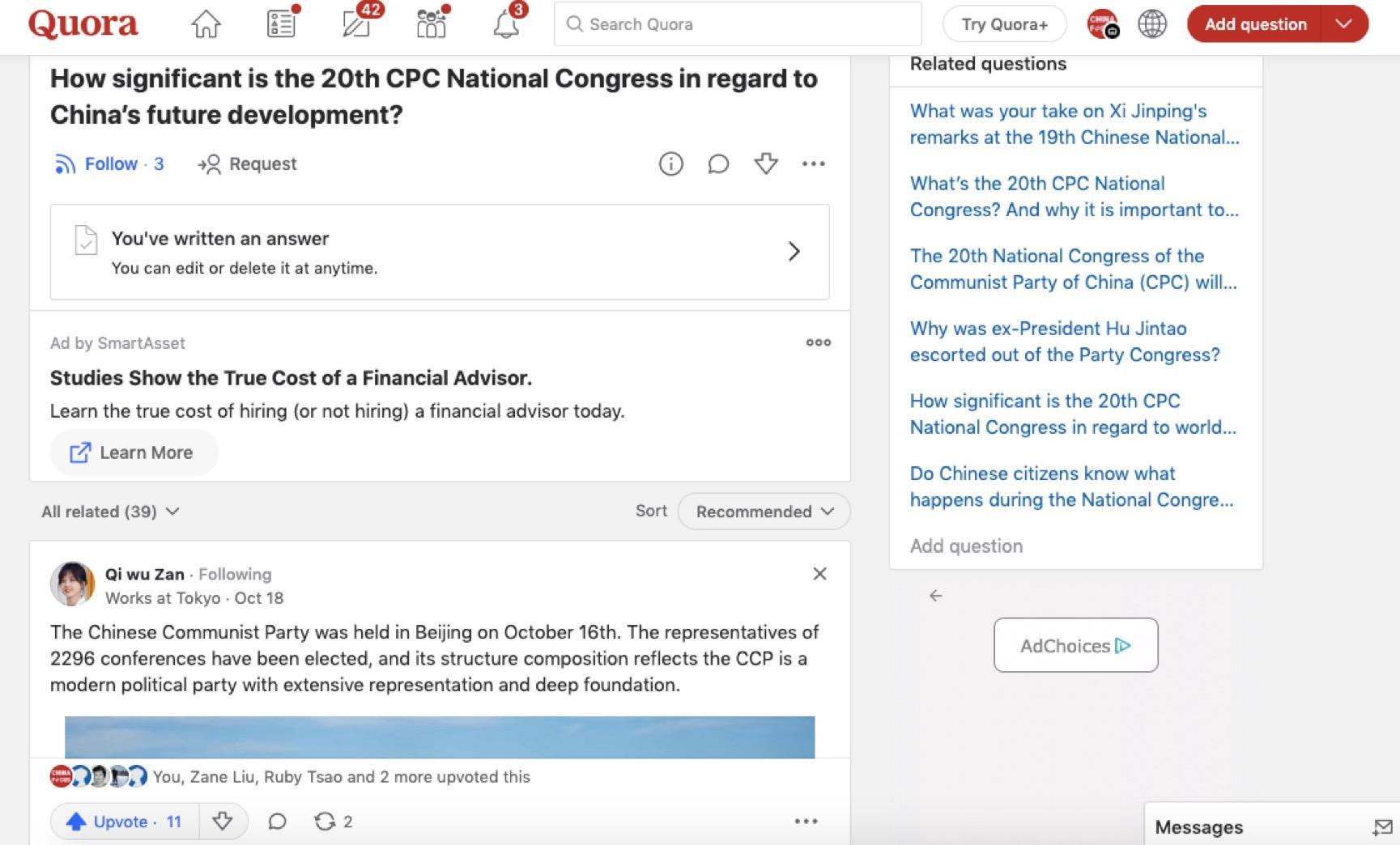Click the Search Quora field
Image resolution: width=1400 pixels, height=845 pixels.
(x=737, y=24)
